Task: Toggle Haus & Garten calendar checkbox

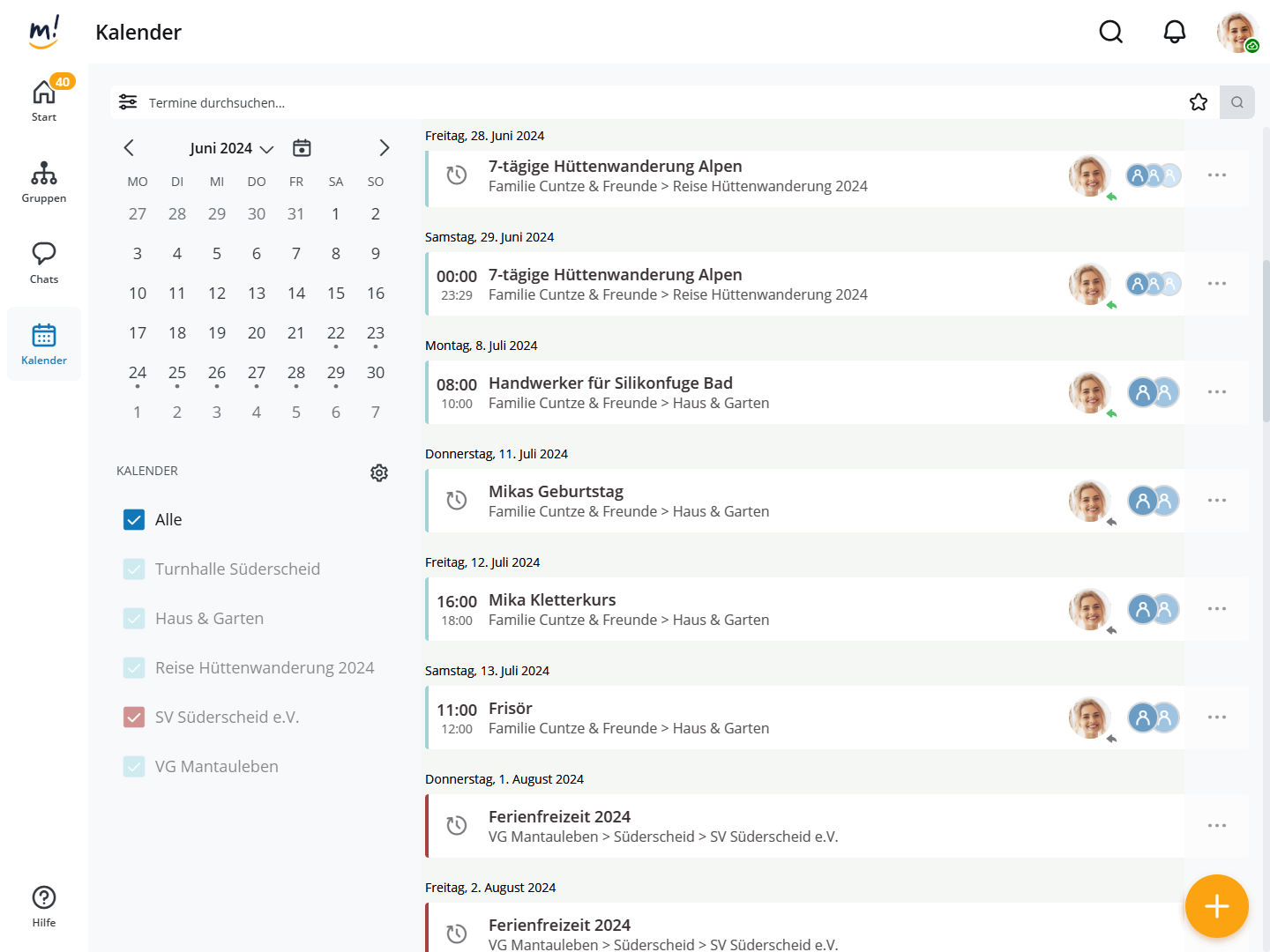Action: (134, 619)
